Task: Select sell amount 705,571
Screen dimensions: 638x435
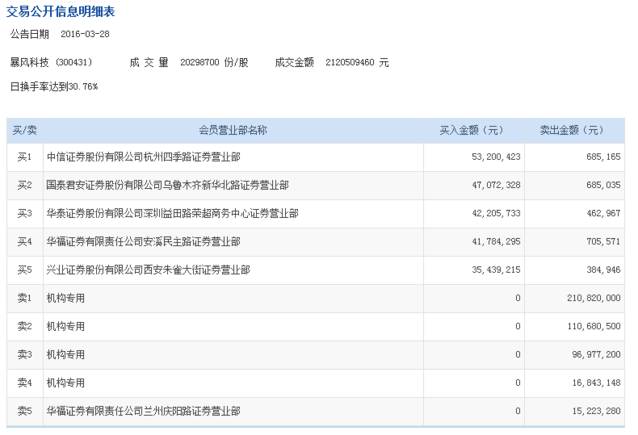Action: pos(603,242)
